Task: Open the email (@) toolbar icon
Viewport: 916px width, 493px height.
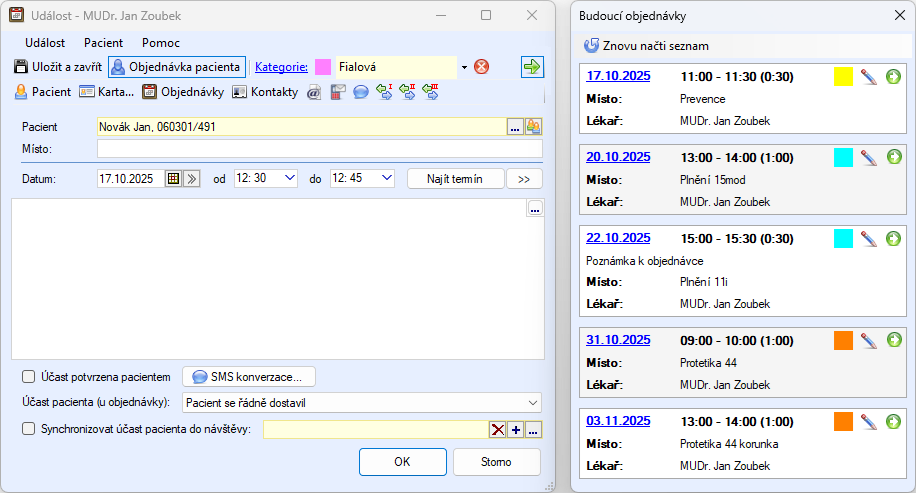Action: point(313,92)
